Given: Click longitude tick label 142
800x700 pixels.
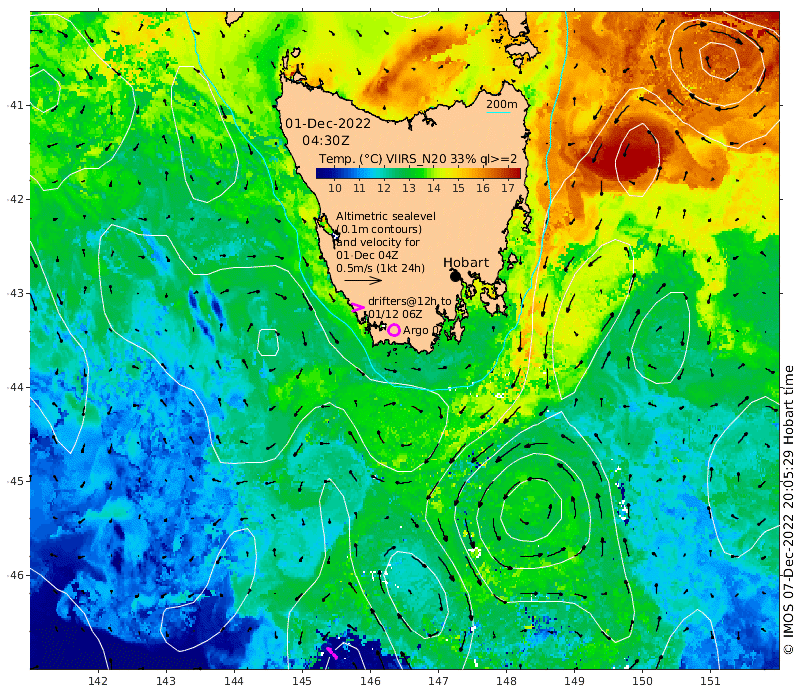Looking at the screenshot, I should point(98,681).
